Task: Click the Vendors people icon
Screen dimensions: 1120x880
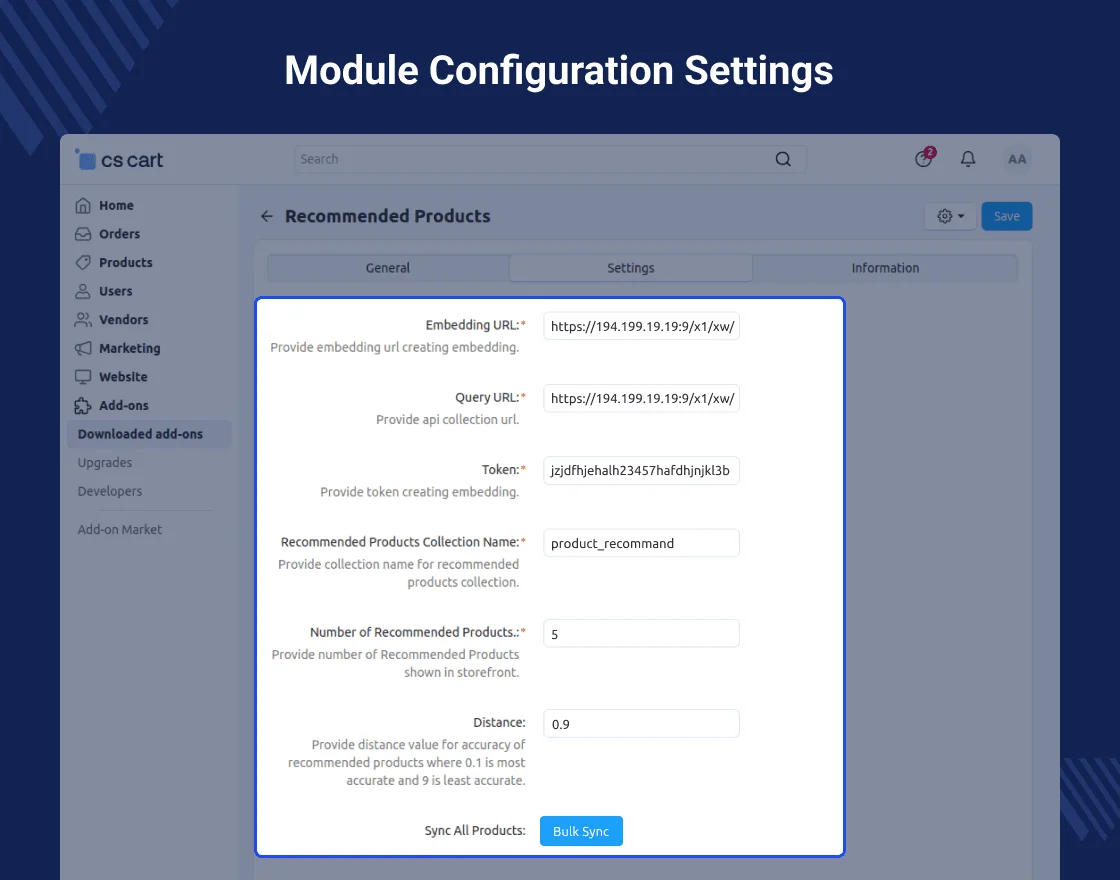Action: click(x=83, y=320)
